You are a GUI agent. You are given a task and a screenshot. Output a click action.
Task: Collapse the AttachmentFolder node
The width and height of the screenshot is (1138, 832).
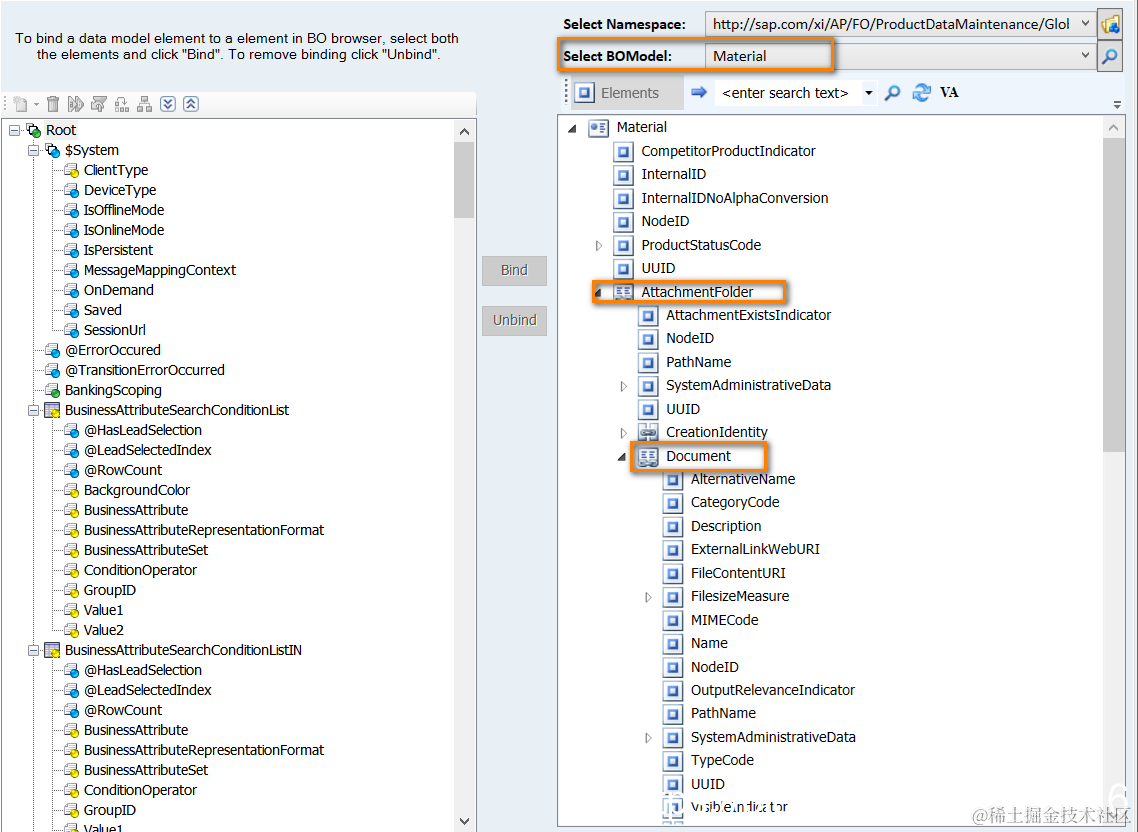pos(598,293)
